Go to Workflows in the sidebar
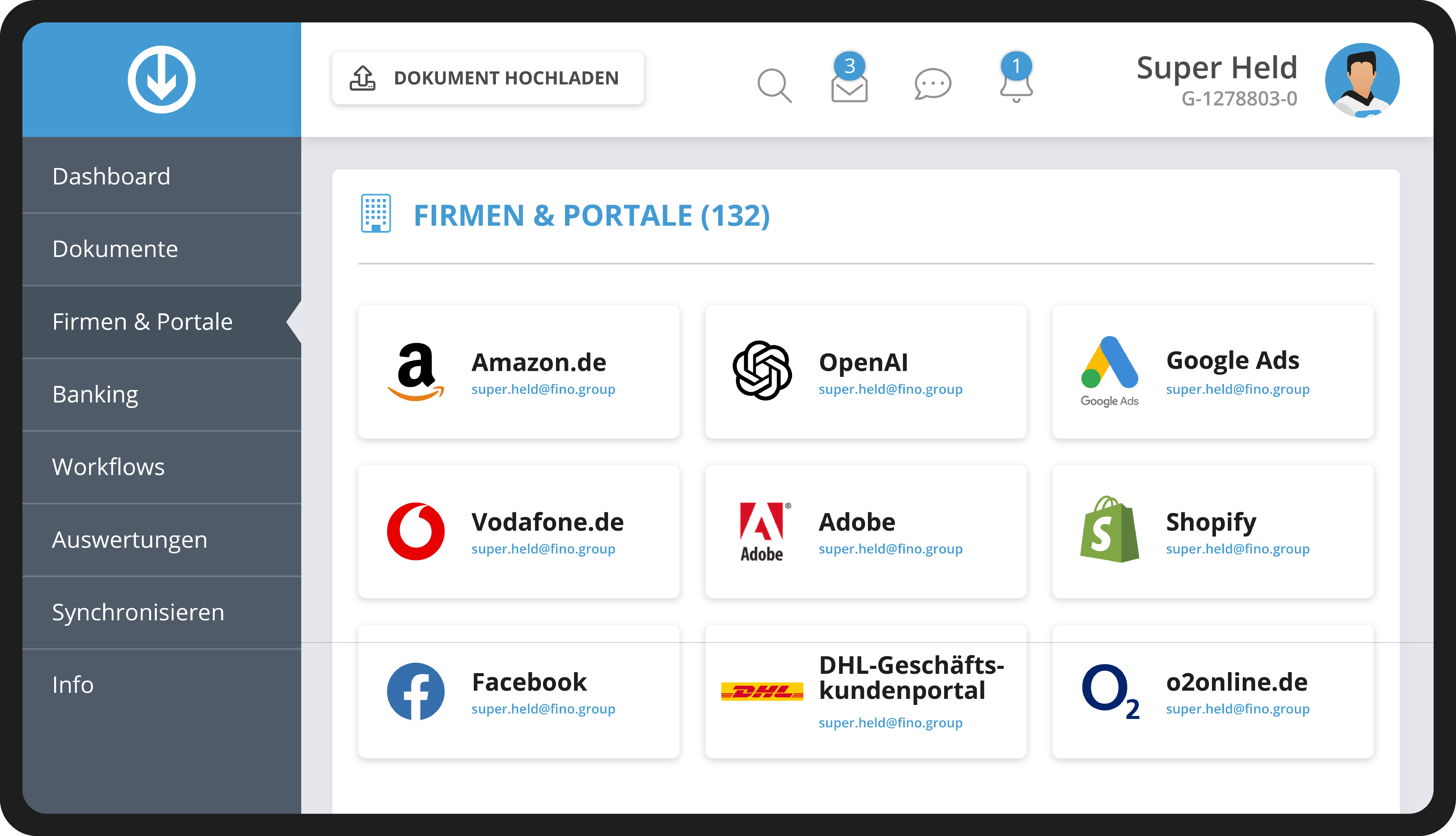The height and width of the screenshot is (836, 1456). (161, 467)
